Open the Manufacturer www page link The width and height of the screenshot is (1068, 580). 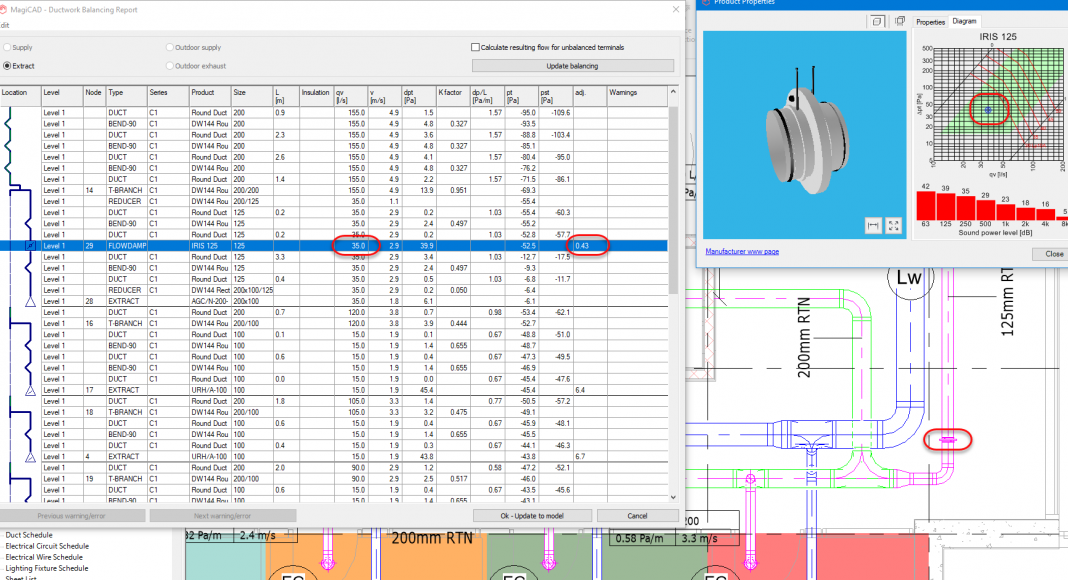[742, 251]
